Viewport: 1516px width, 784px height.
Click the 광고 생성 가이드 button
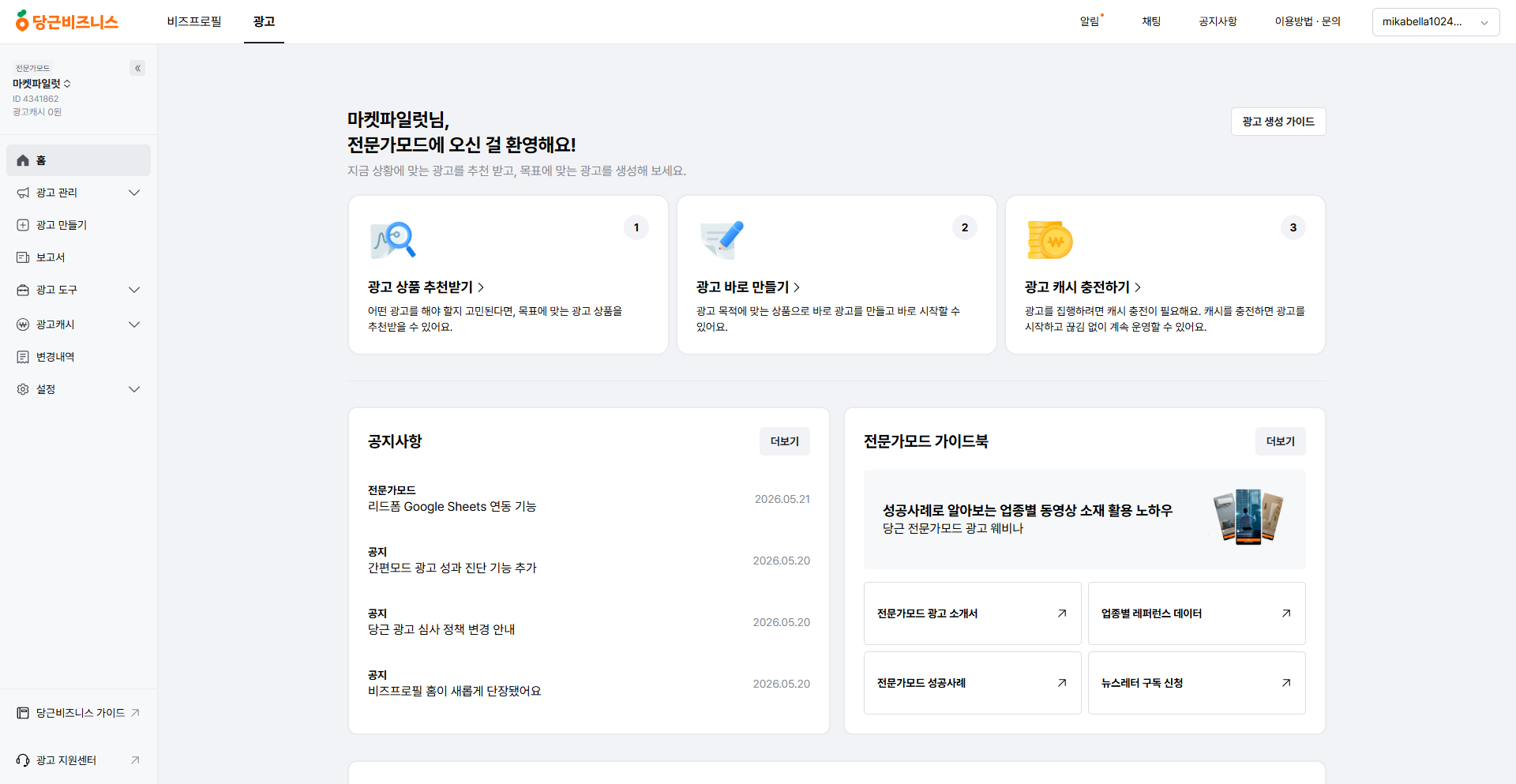pyautogui.click(x=1278, y=122)
